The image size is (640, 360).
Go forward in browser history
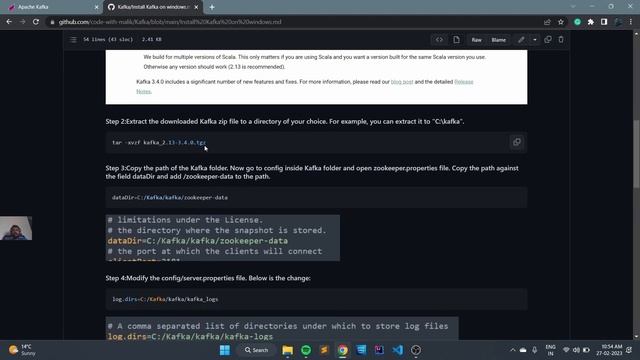point(22,22)
